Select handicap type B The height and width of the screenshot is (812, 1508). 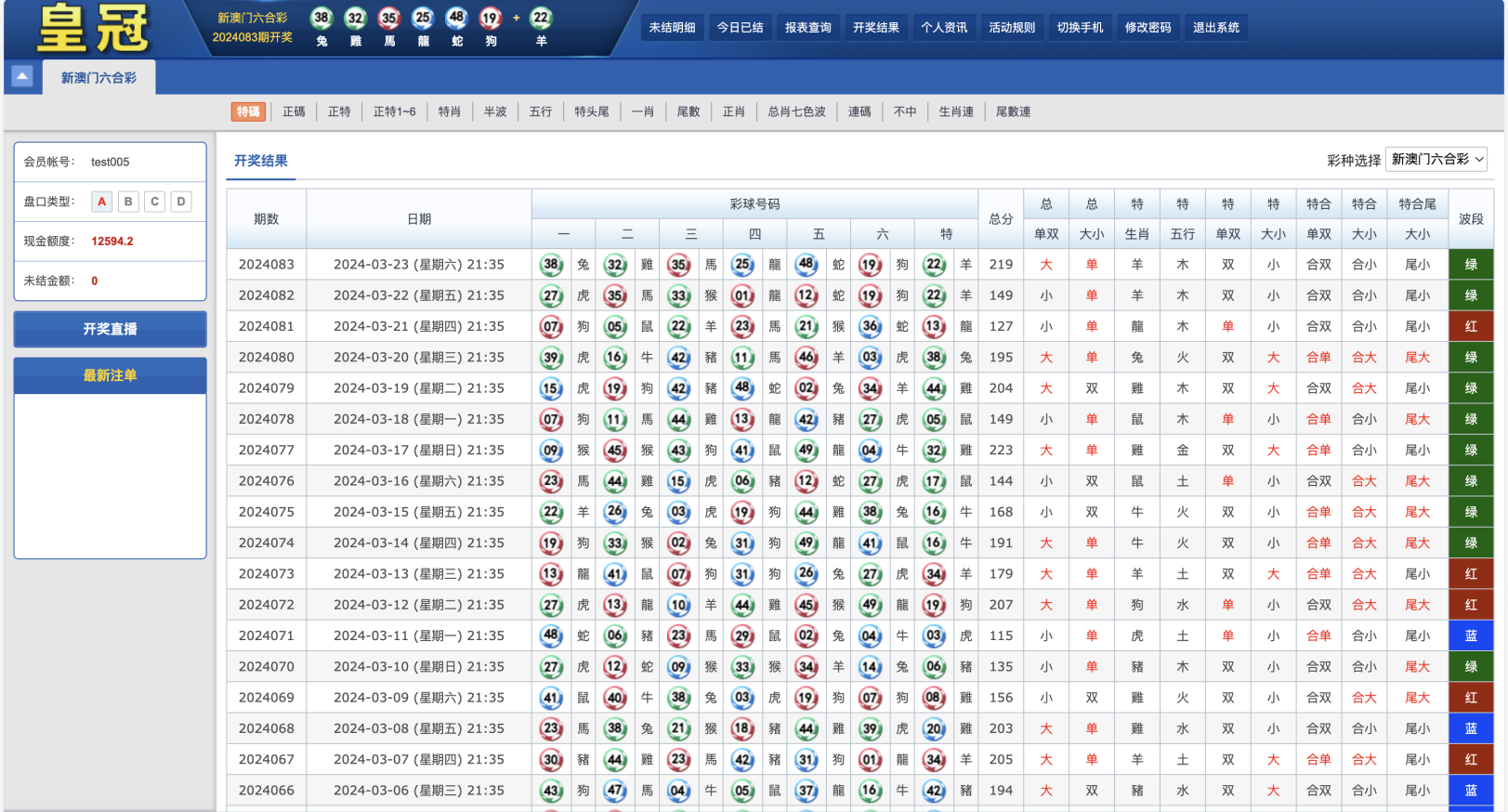[x=128, y=202]
